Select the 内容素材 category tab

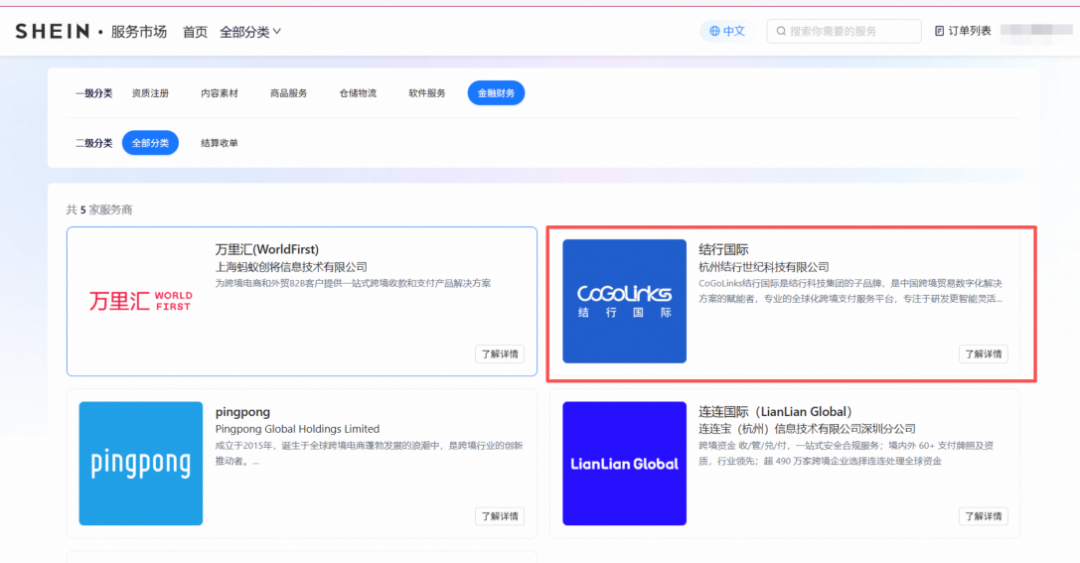point(219,93)
